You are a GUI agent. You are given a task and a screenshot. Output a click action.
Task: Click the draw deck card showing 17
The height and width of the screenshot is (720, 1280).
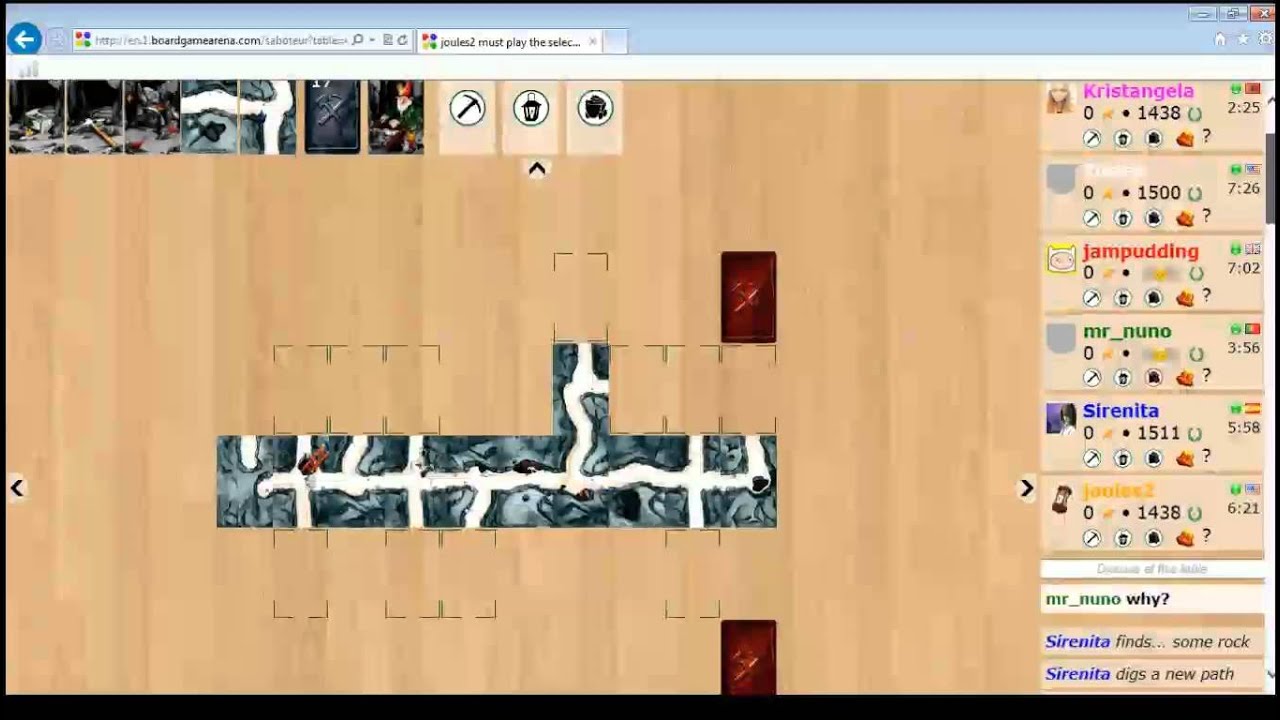[x=332, y=117]
